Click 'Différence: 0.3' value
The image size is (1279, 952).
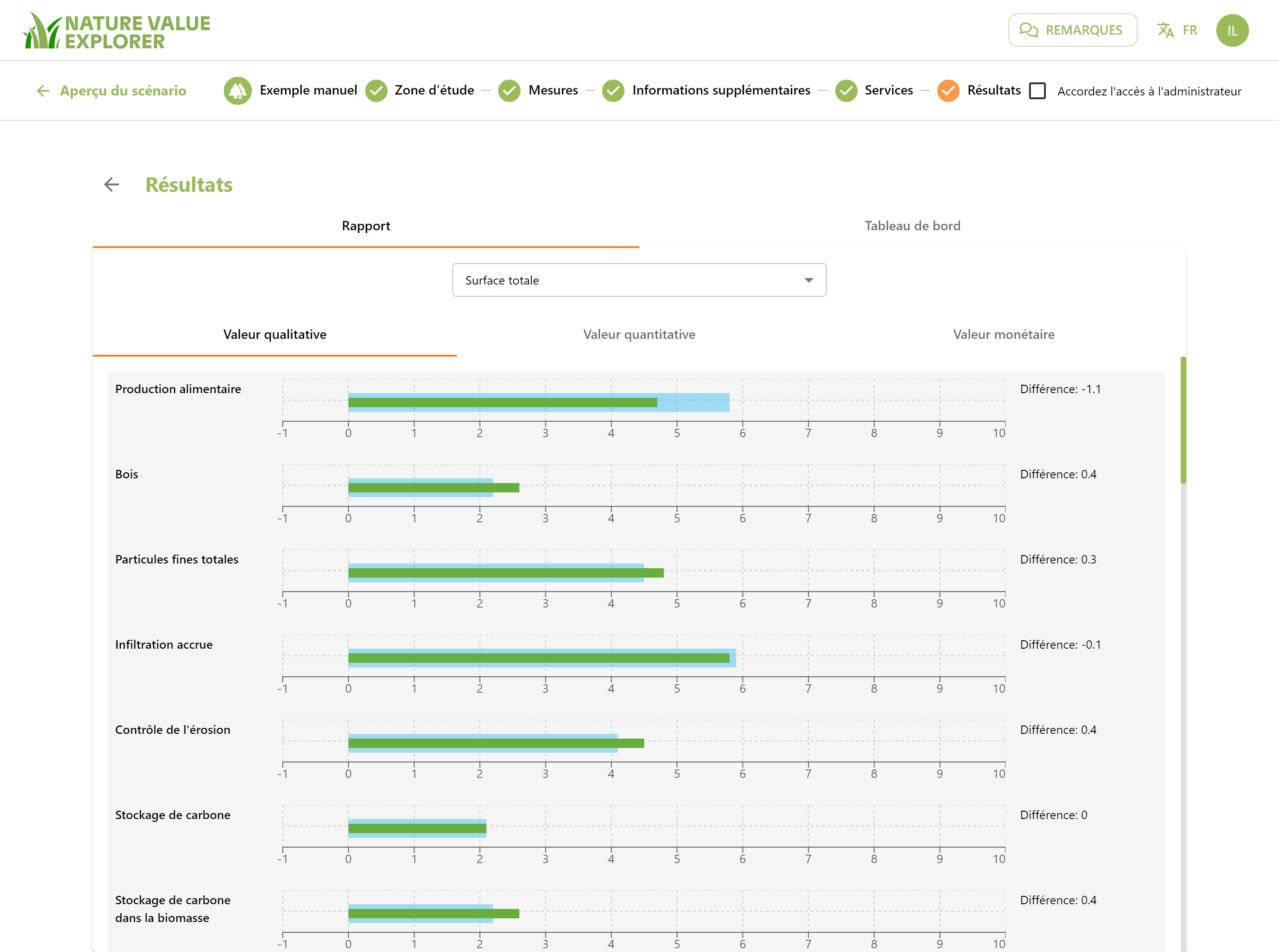[1058, 560]
